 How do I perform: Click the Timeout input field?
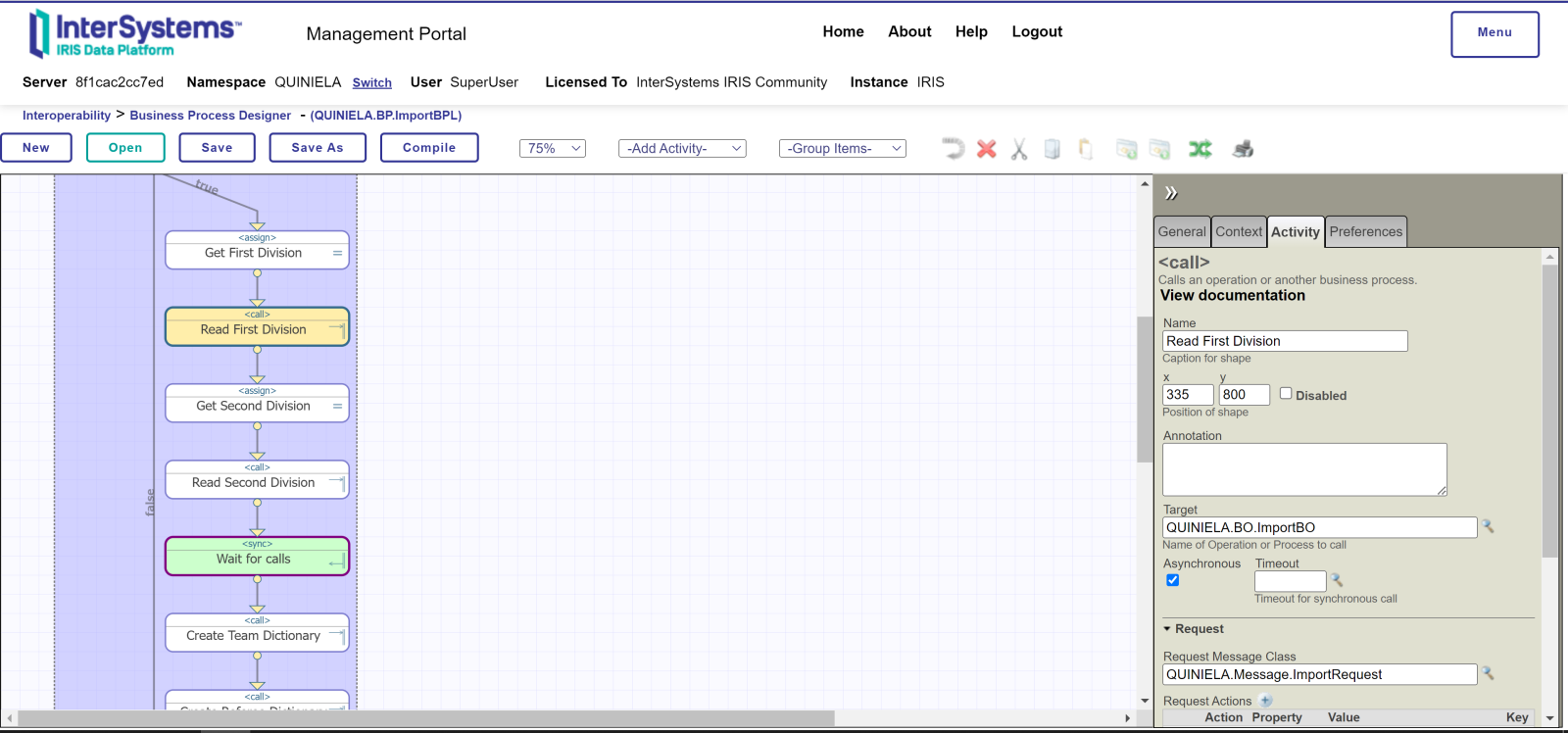pos(1290,581)
